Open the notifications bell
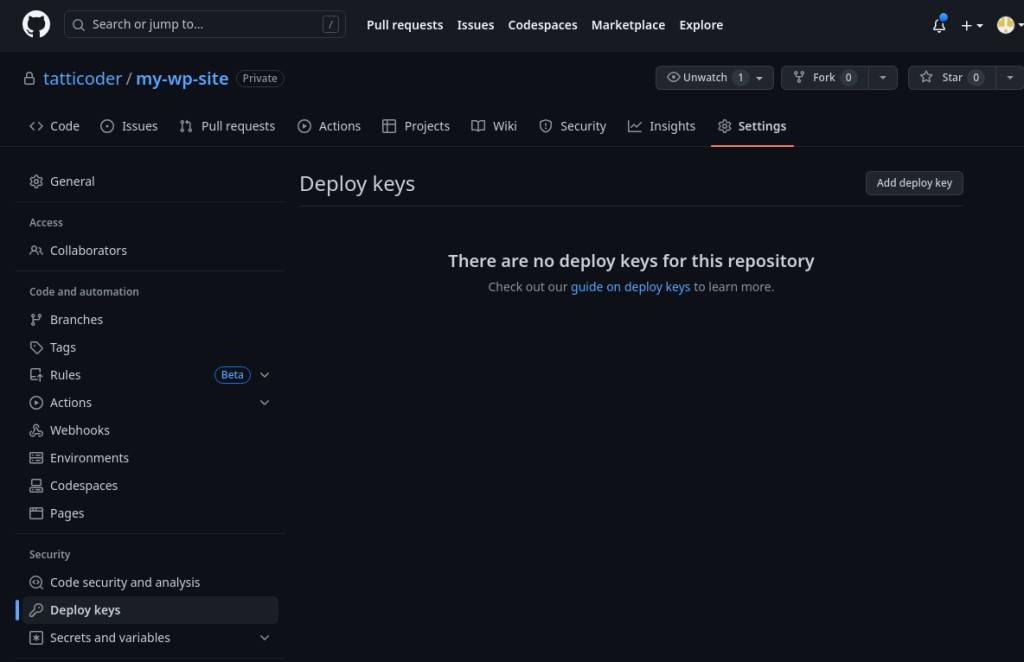The width and height of the screenshot is (1024, 662). click(939, 25)
